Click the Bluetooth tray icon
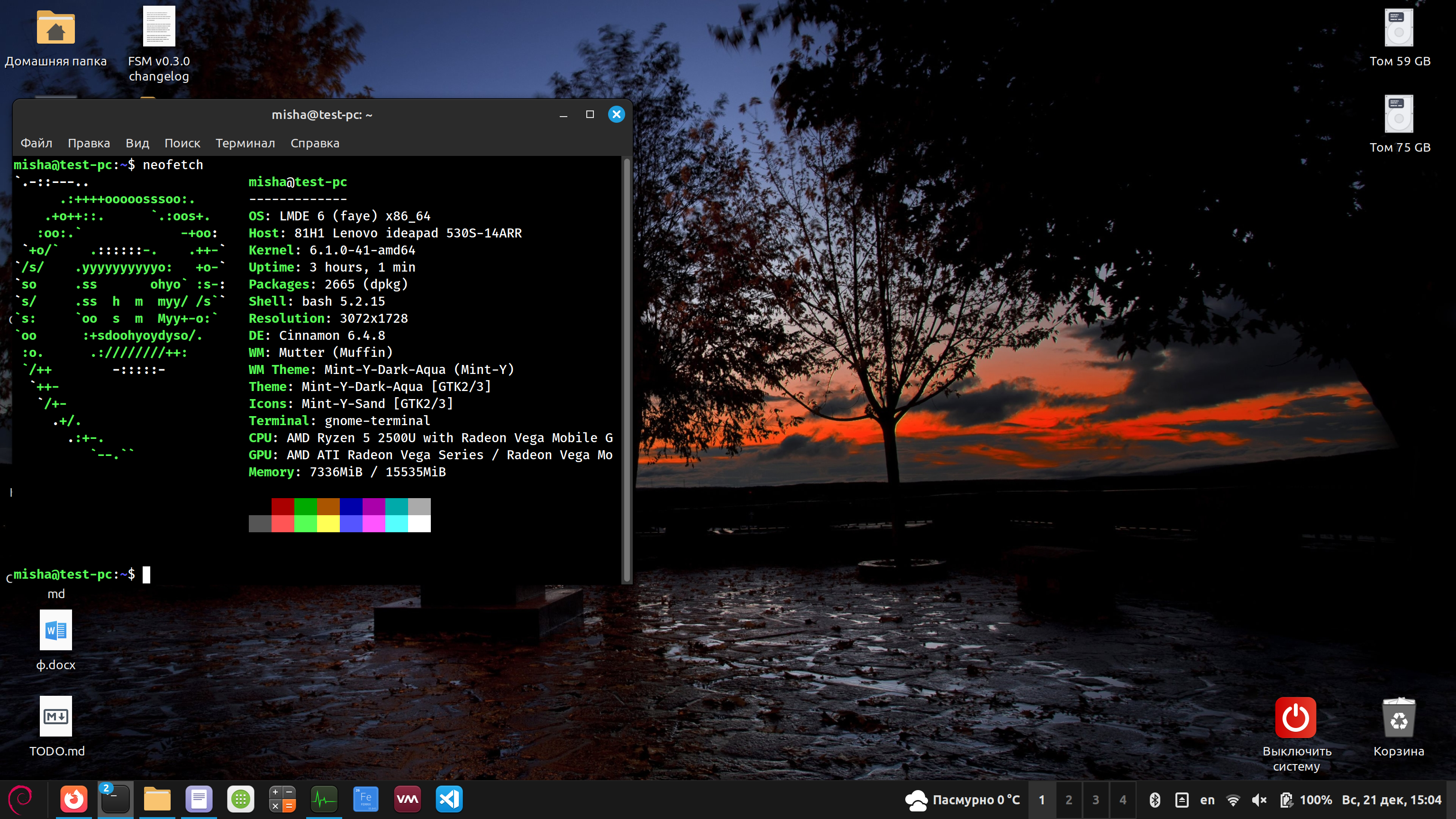 (x=1155, y=800)
